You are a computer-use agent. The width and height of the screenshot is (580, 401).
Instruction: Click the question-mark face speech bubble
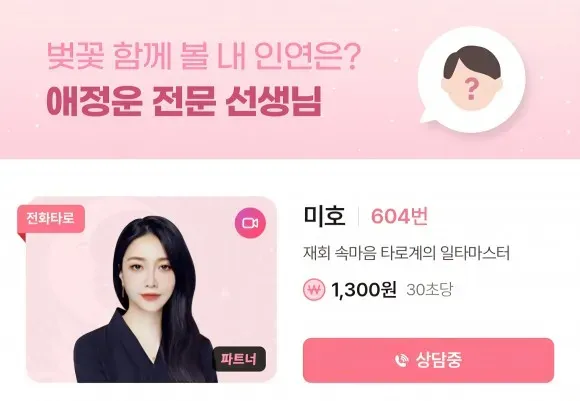point(472,80)
